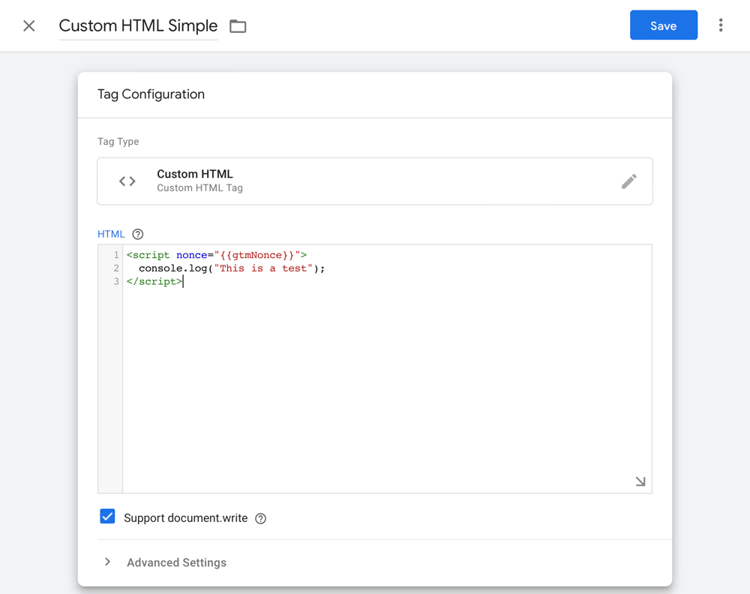Image resolution: width=750 pixels, height=594 pixels.
Task: Click the folder icon beside the tag name
Action: point(238,26)
